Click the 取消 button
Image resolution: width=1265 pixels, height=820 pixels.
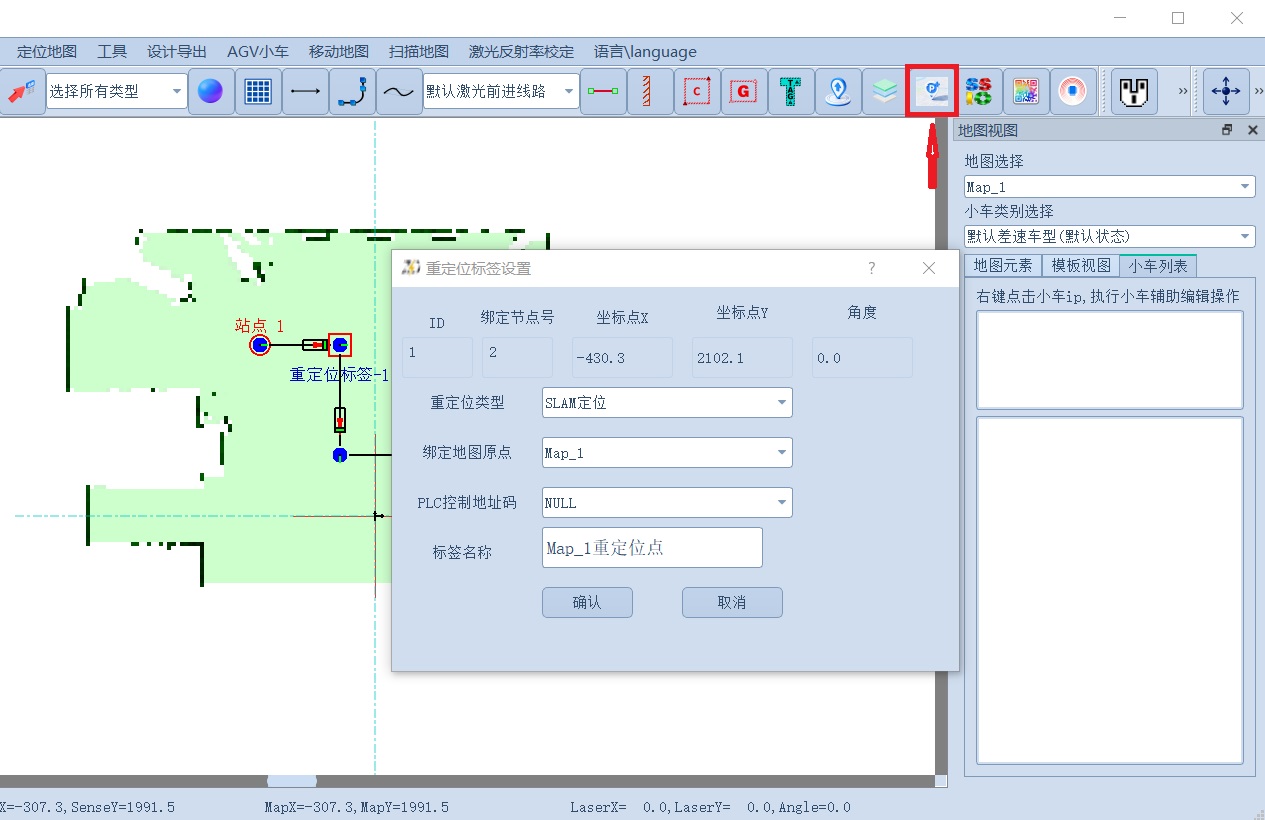coord(732,602)
